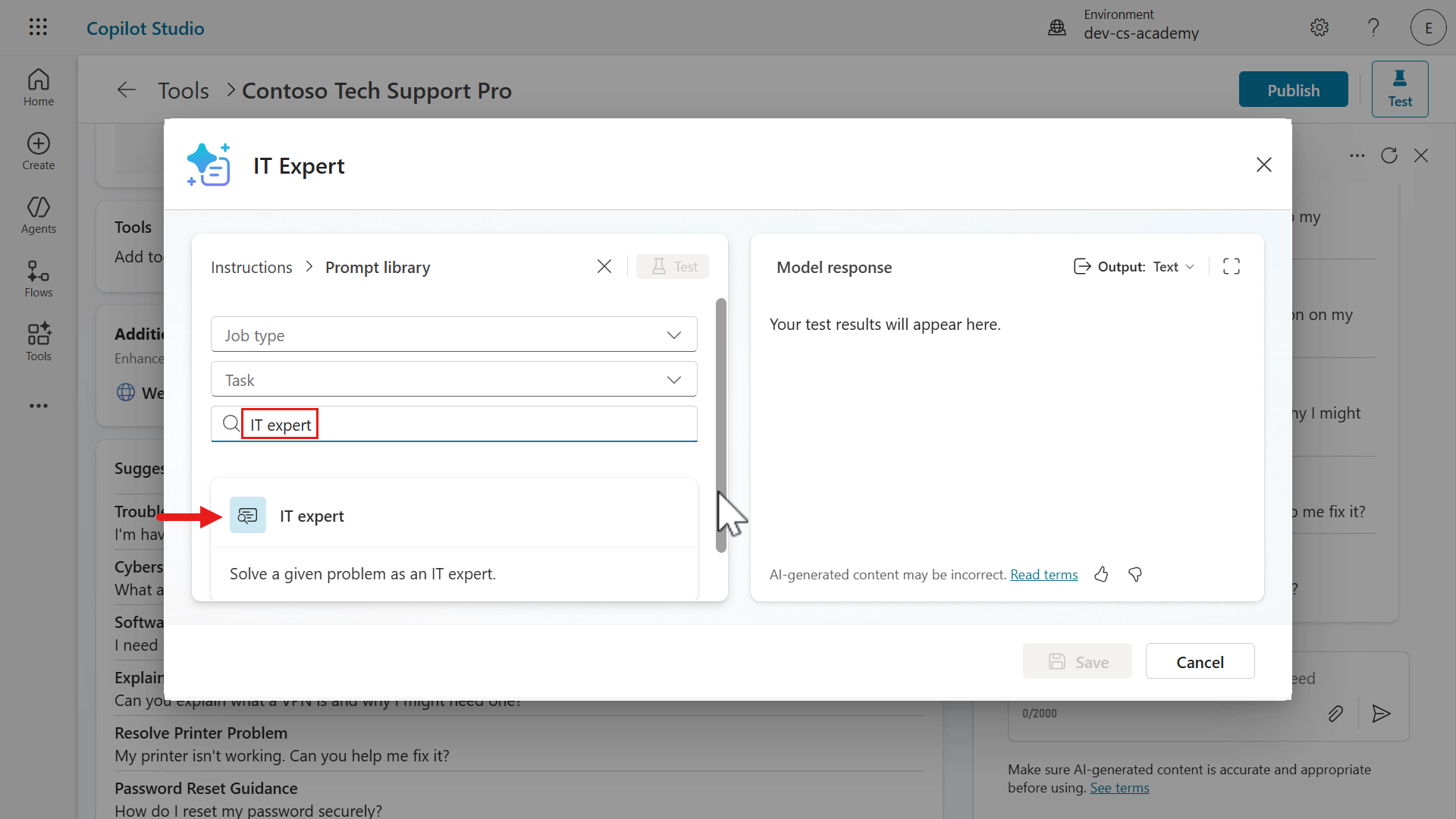
Task: Publish the Contoso Tech Support Pro agent
Action: pos(1293,89)
